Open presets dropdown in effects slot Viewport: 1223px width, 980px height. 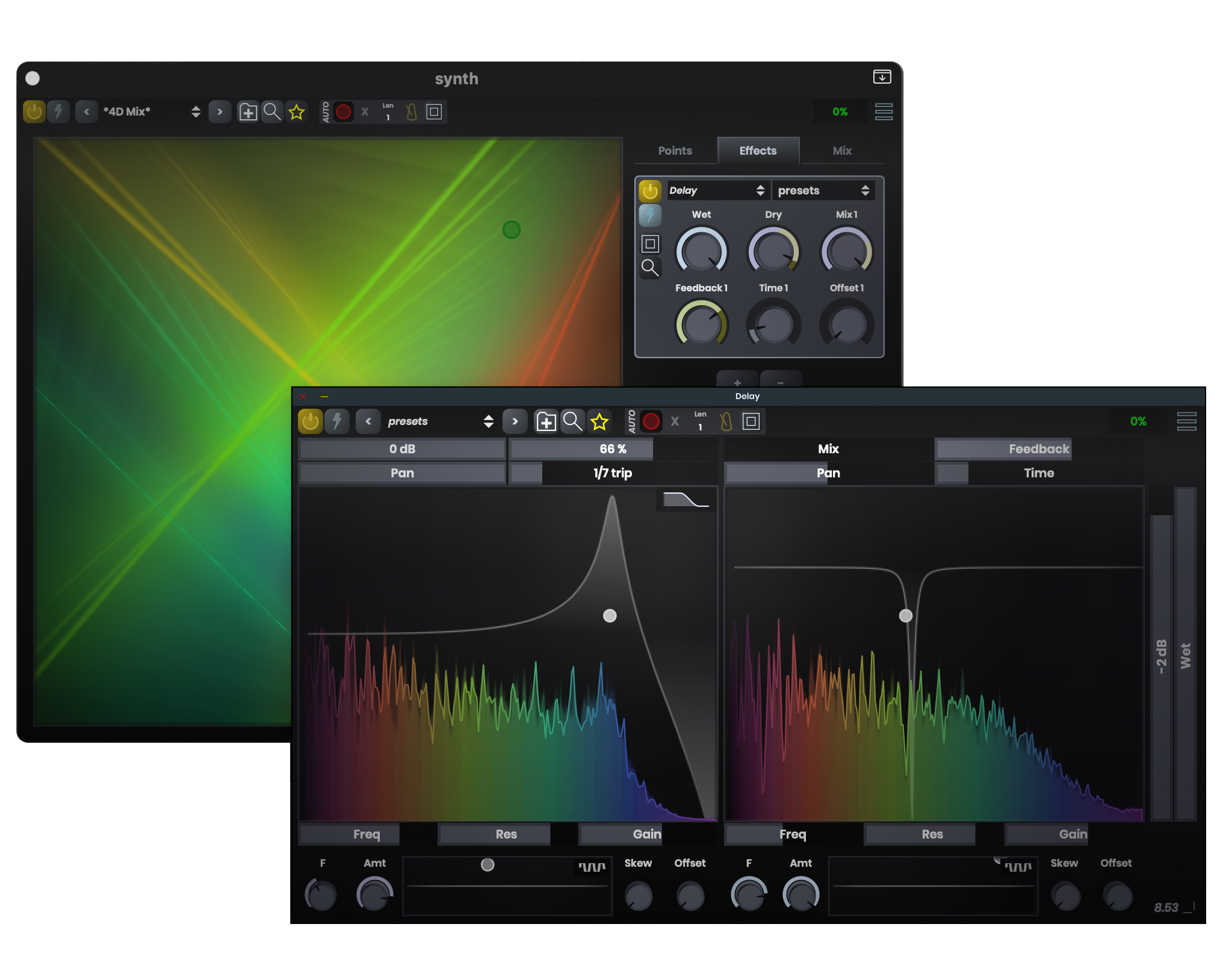point(823,191)
